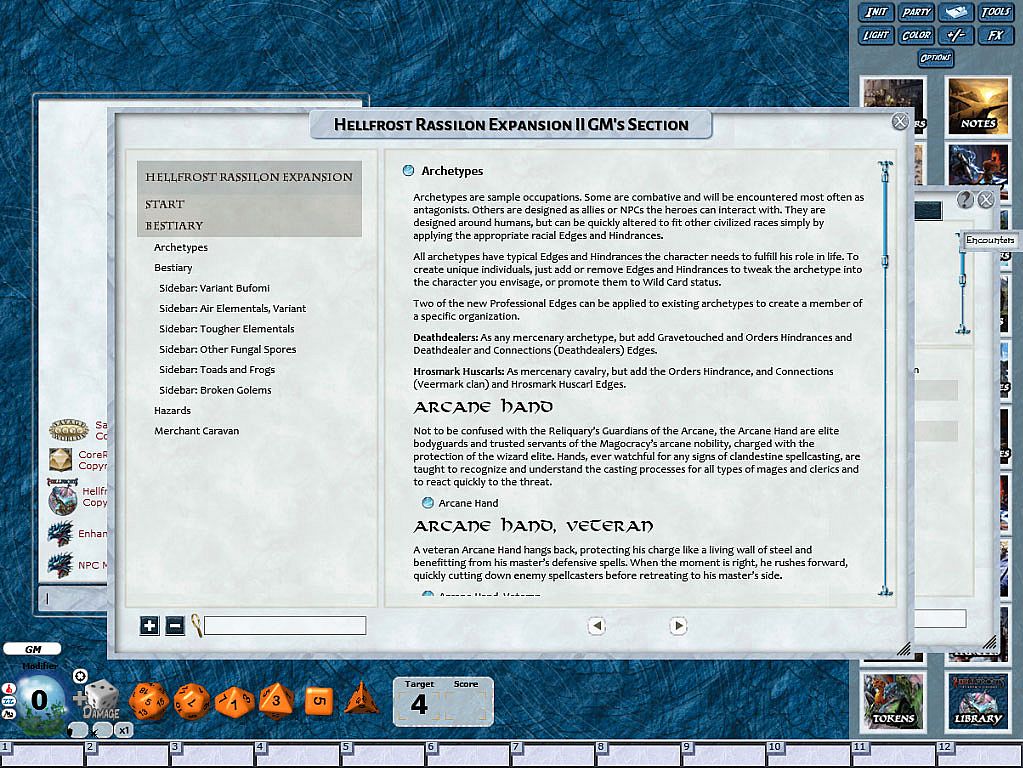Select Archetypes in the index list
The height and width of the screenshot is (768, 1023).
[181, 247]
